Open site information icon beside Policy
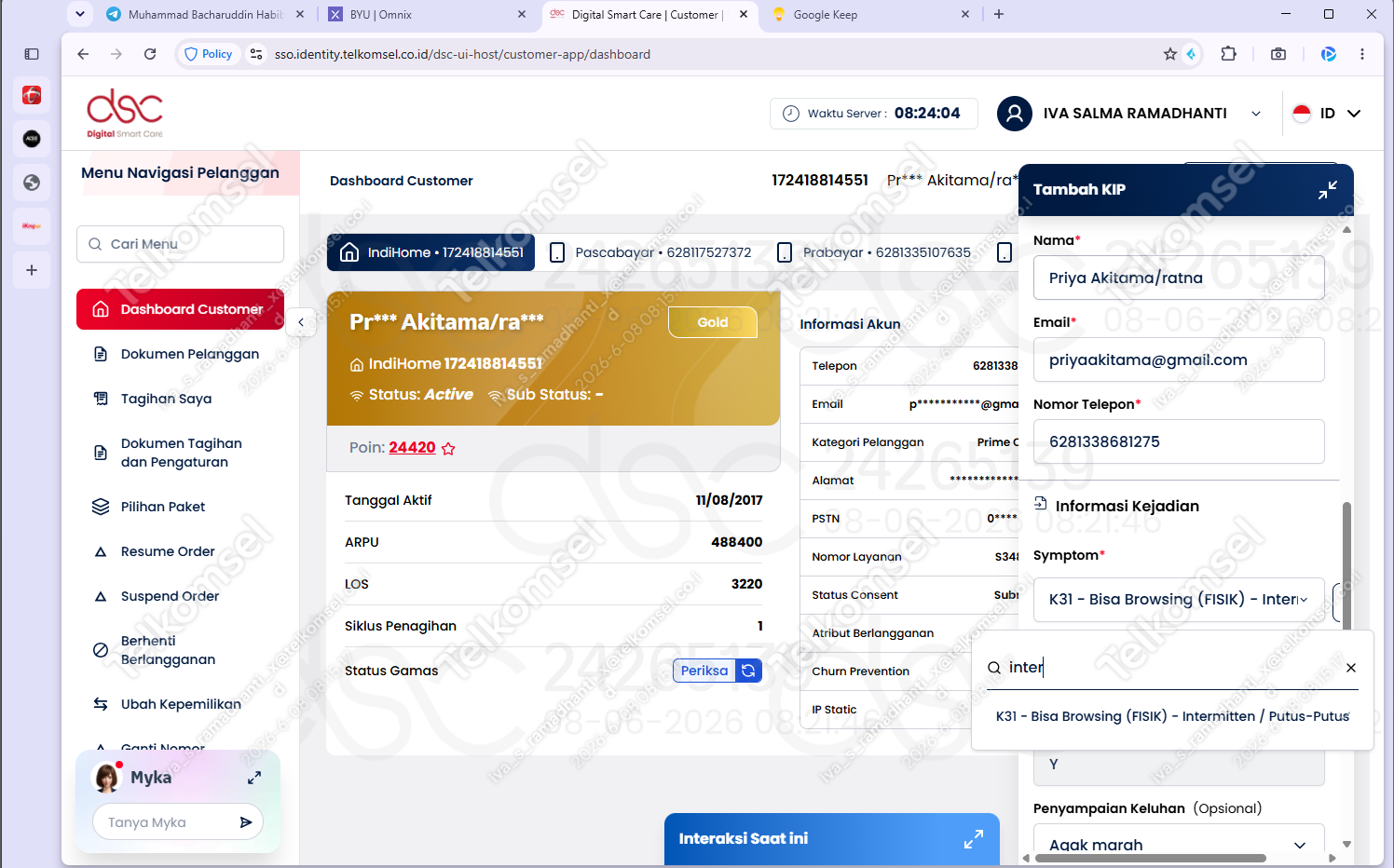 pos(256,54)
